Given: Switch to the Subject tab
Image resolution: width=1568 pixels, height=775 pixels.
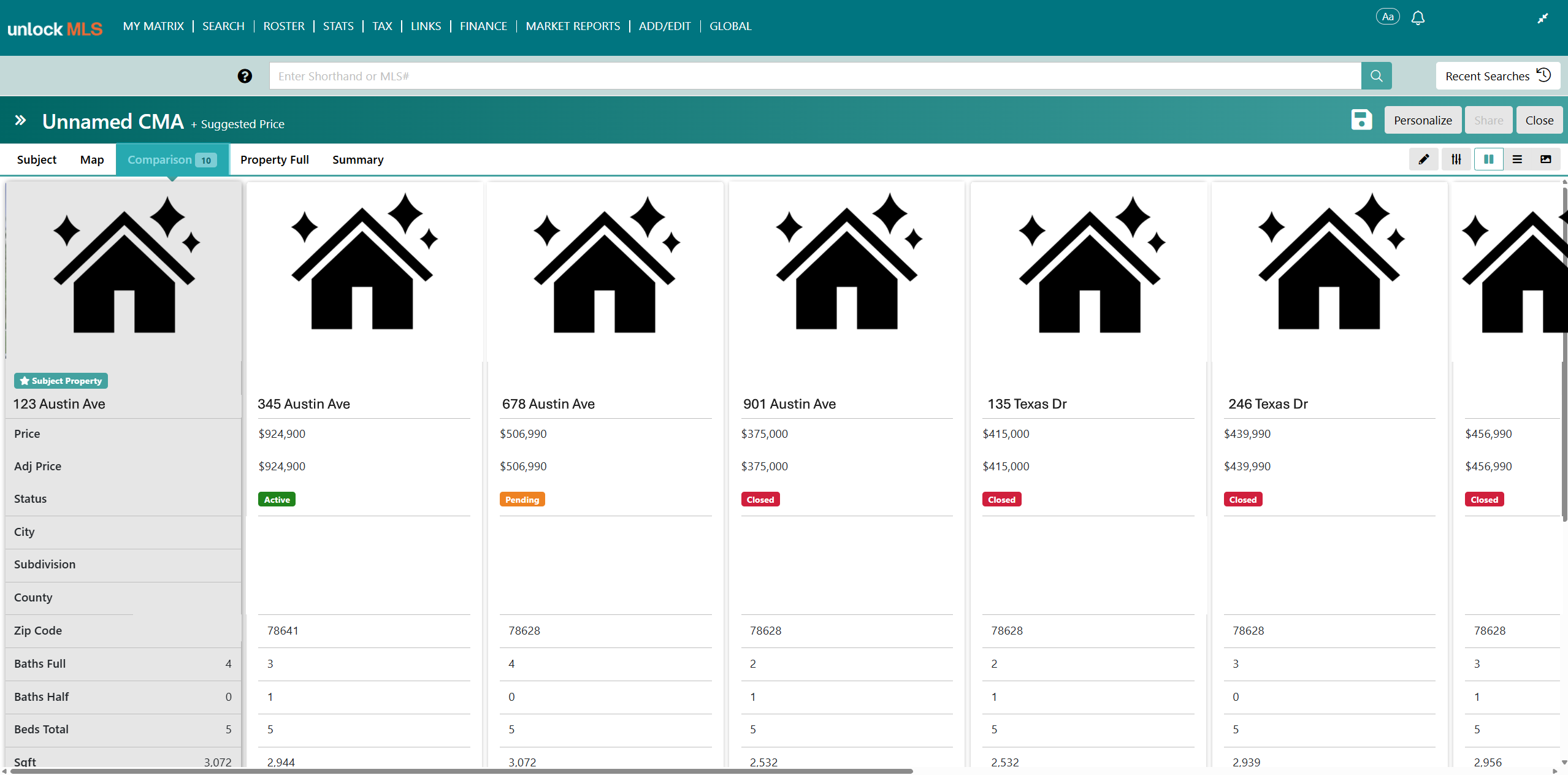Looking at the screenshot, I should tap(37, 159).
